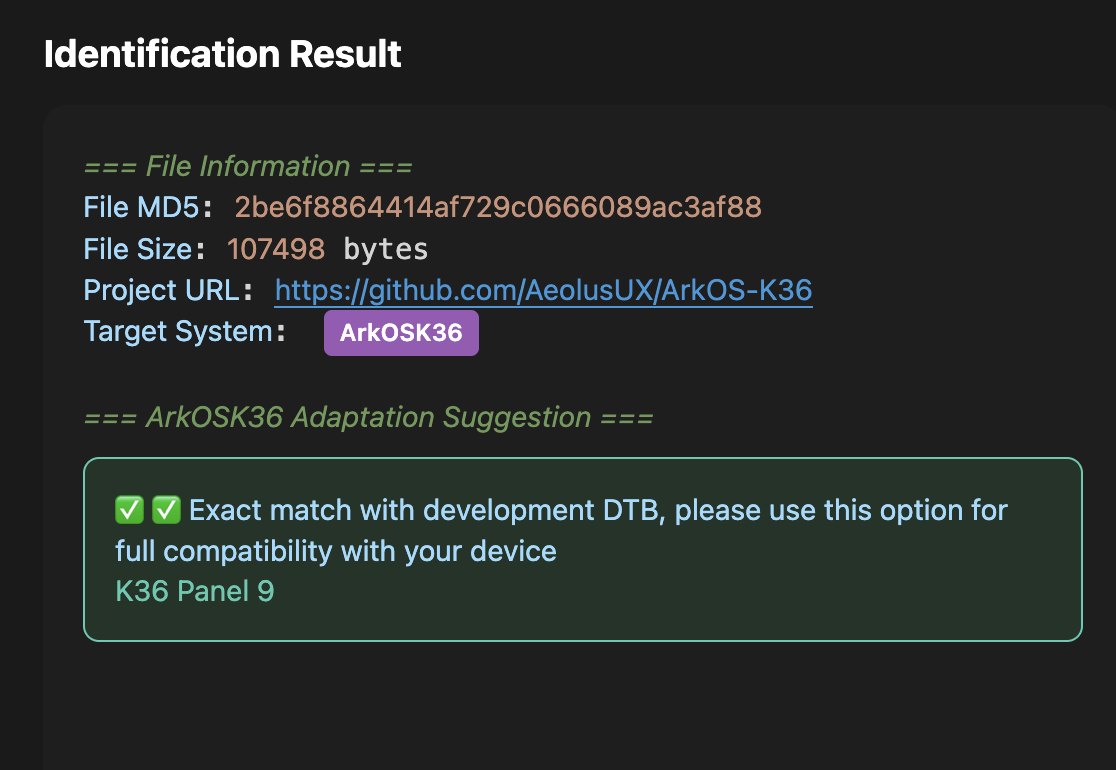Select the K36 Panel 9 option text
Viewport: 1116px width, 770px height.
pyautogui.click(x=195, y=591)
